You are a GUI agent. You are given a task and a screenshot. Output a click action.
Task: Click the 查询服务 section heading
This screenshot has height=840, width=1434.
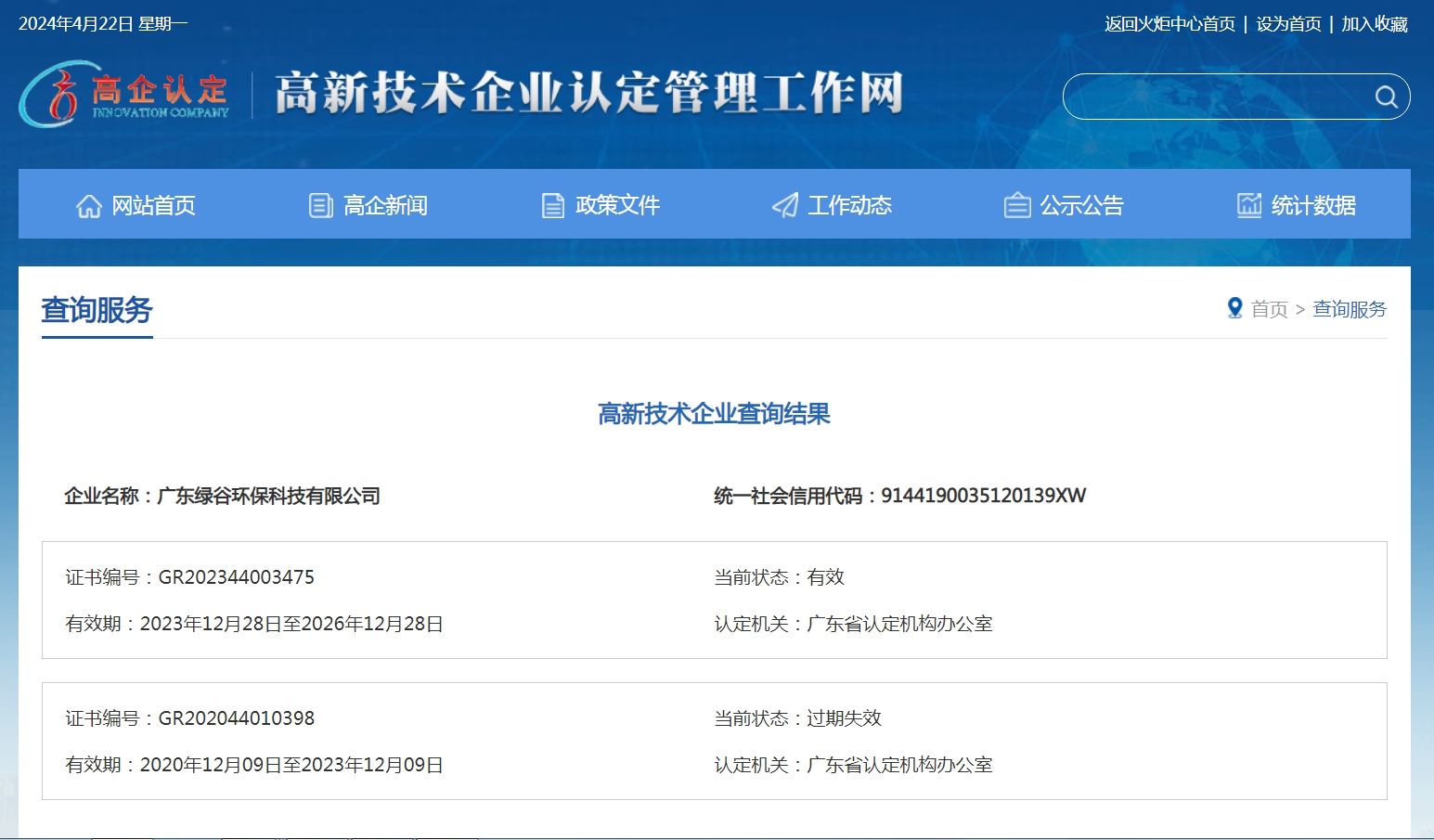pyautogui.click(x=97, y=310)
